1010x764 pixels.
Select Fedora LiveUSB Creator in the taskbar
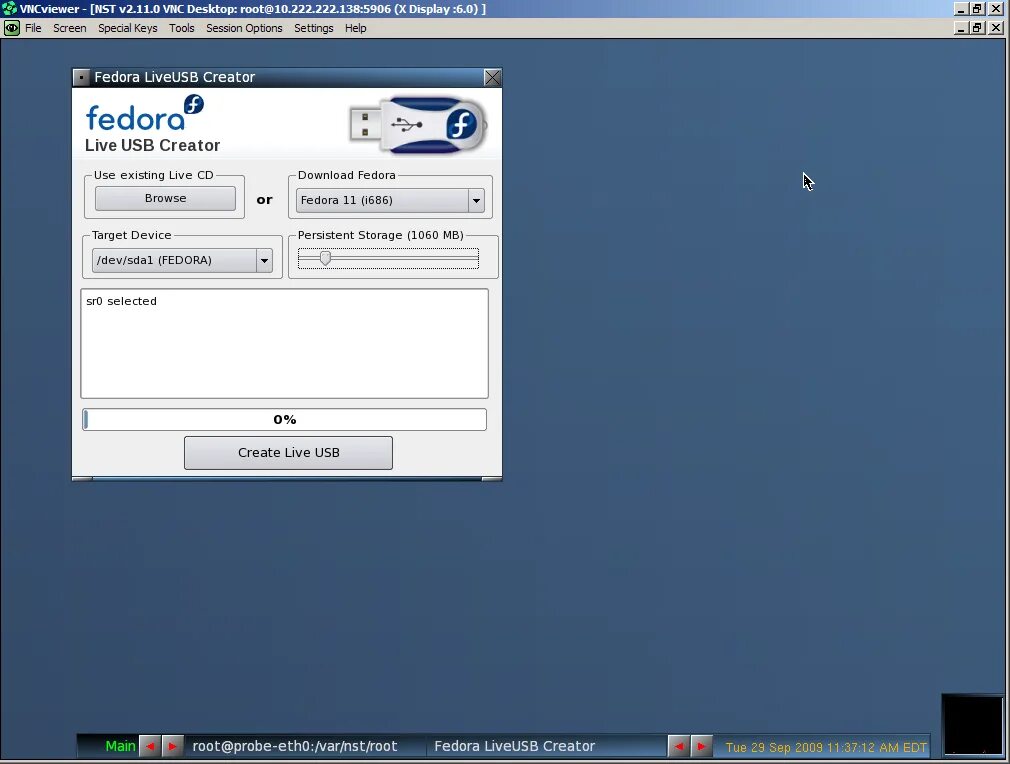click(x=515, y=746)
